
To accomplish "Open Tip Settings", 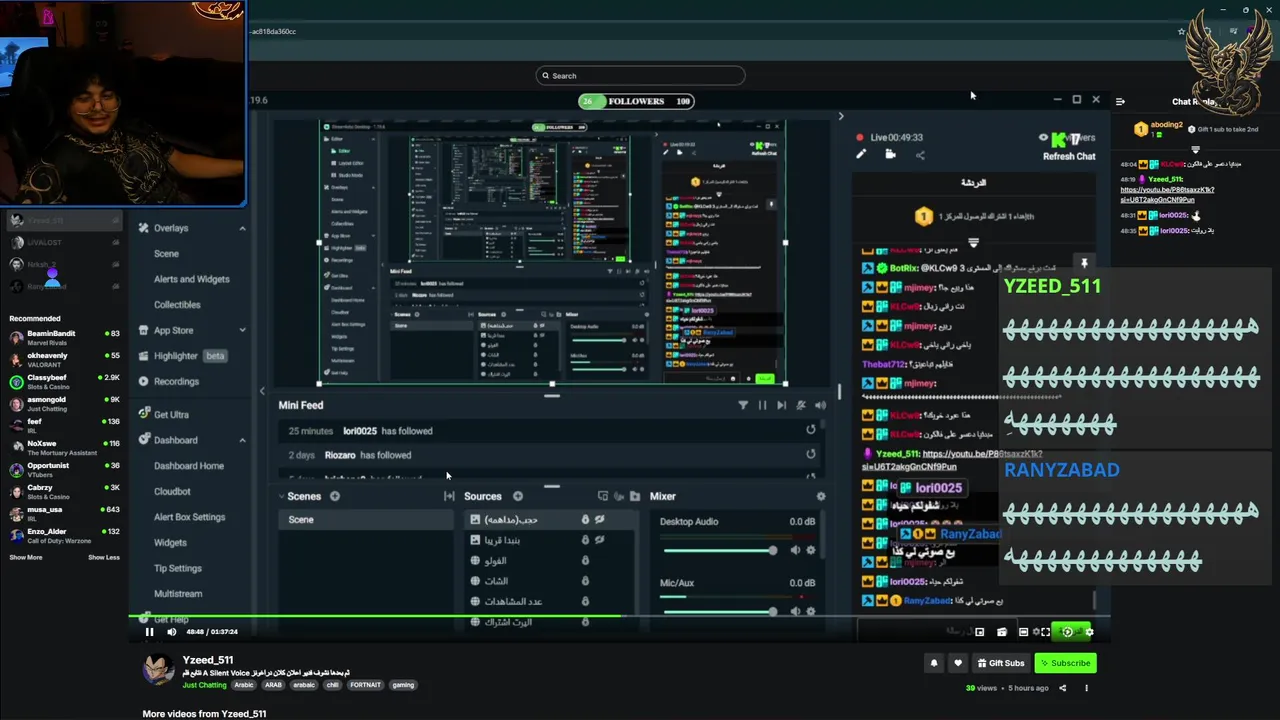I will click(178, 568).
